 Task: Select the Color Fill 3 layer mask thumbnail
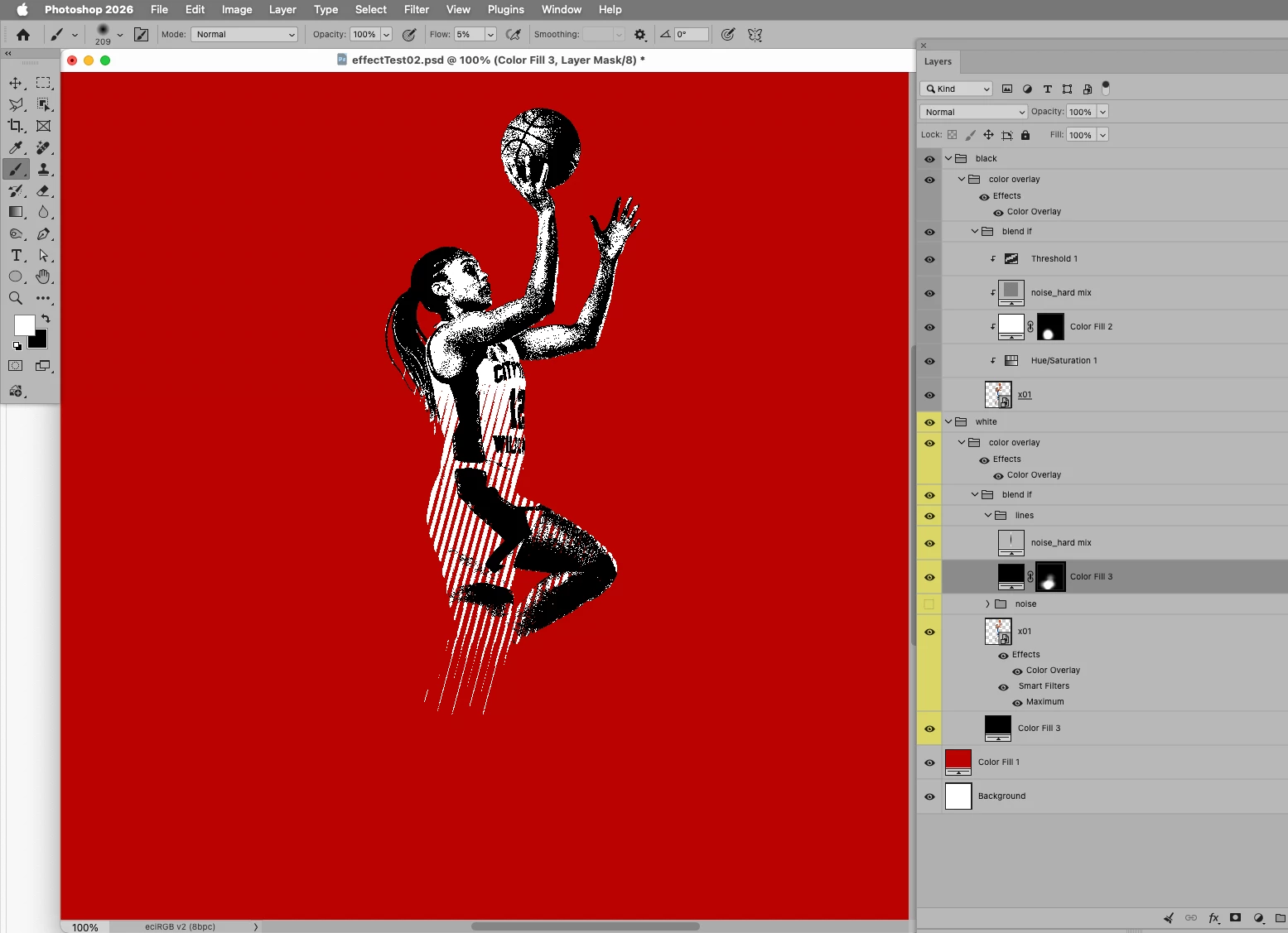coord(1050,576)
